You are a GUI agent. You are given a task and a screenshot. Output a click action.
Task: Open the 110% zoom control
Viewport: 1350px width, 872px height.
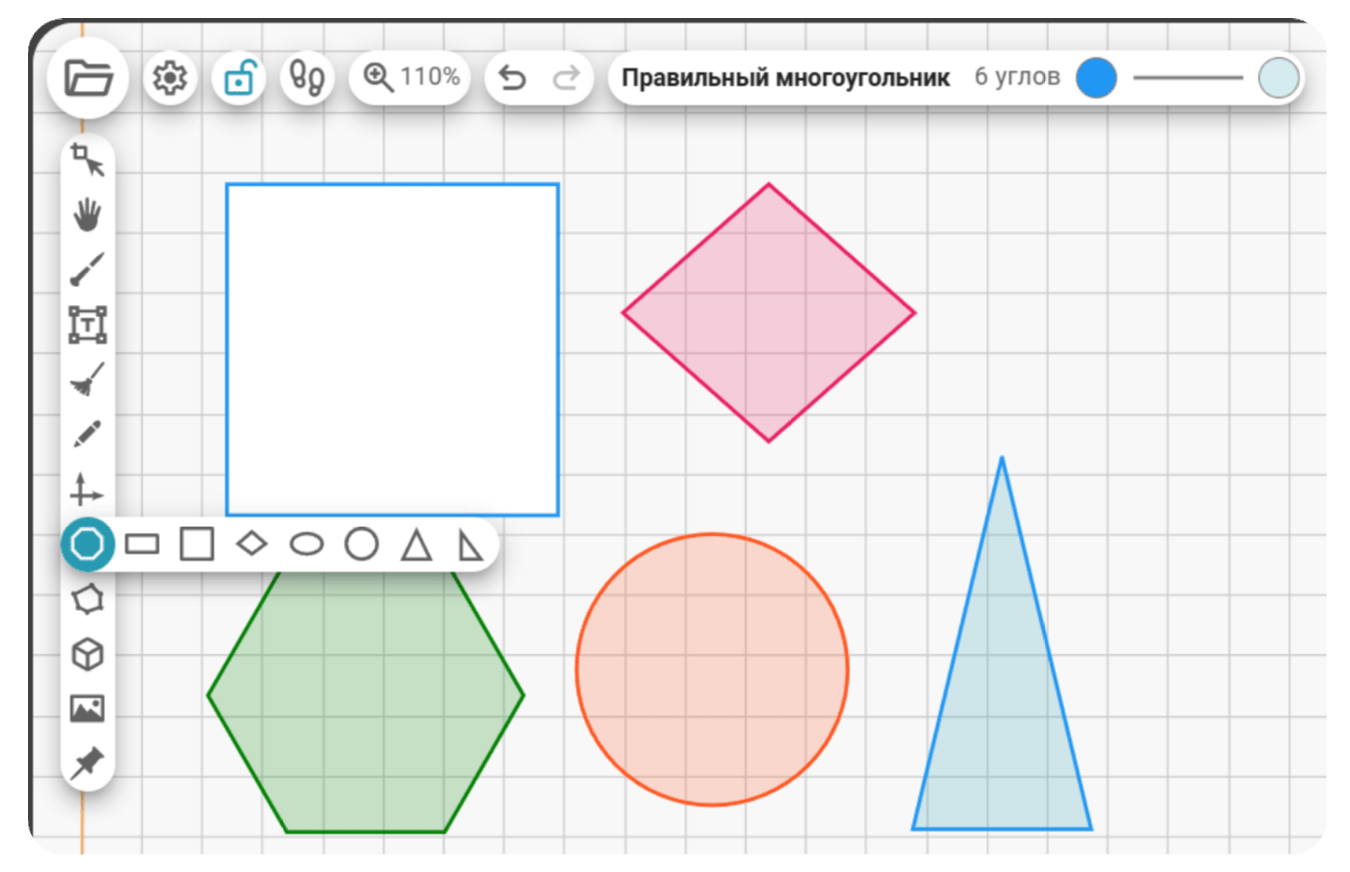[410, 77]
